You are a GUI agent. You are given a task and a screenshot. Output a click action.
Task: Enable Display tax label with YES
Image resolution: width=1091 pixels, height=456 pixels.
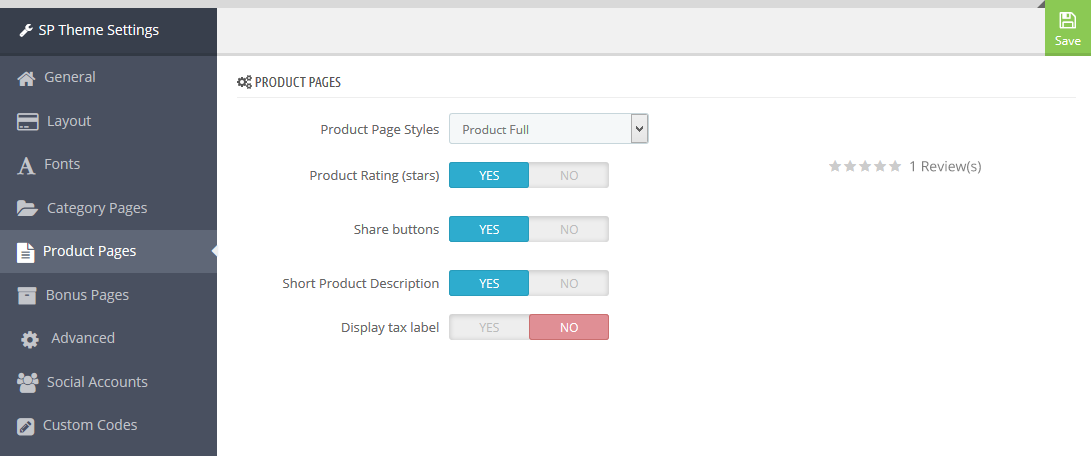pos(489,327)
